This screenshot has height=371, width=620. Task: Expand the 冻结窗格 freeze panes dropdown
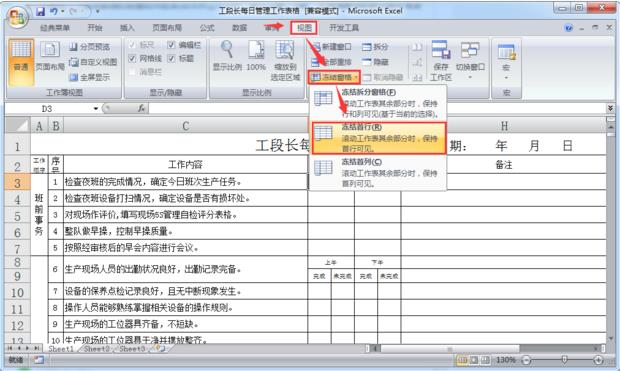334,77
